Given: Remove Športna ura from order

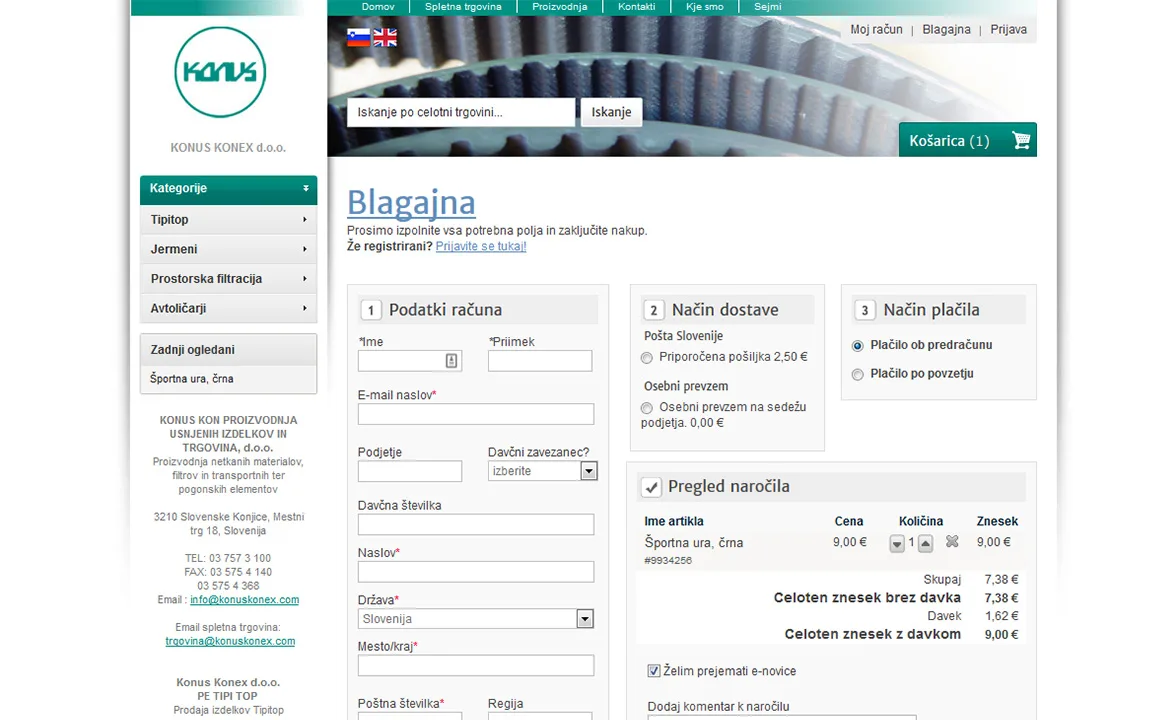Looking at the screenshot, I should 952,542.
